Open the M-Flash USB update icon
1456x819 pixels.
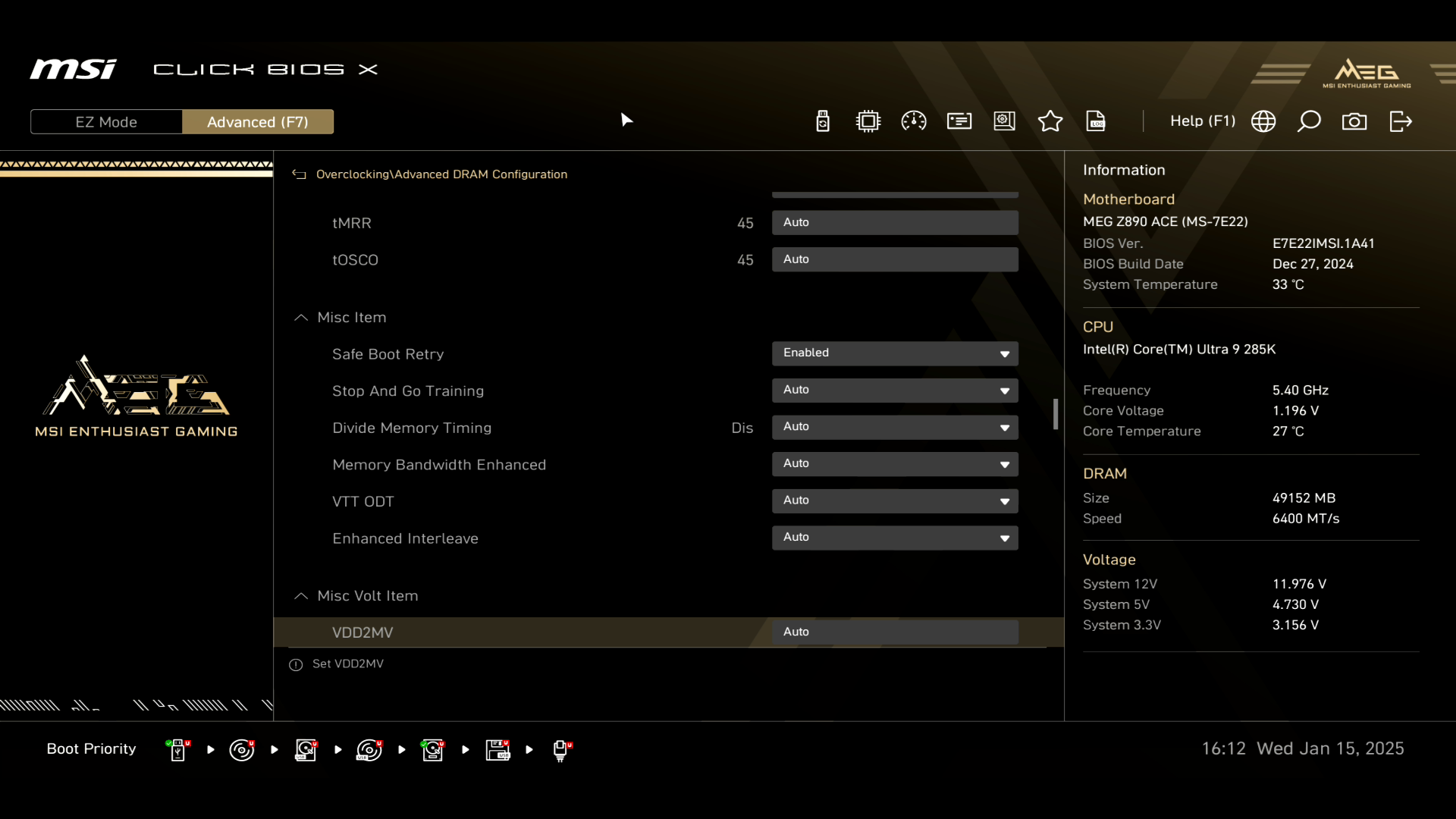coord(823,121)
